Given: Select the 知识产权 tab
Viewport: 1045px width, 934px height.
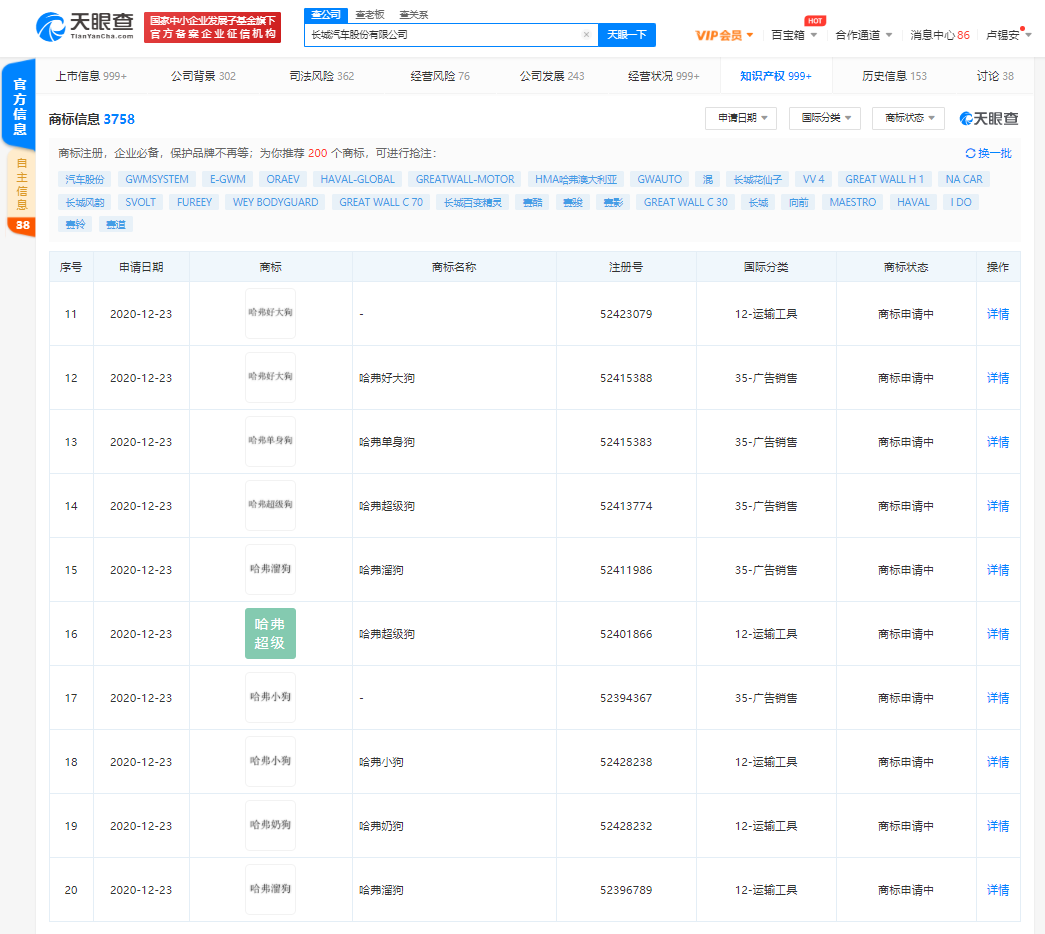Looking at the screenshot, I should (x=776, y=76).
